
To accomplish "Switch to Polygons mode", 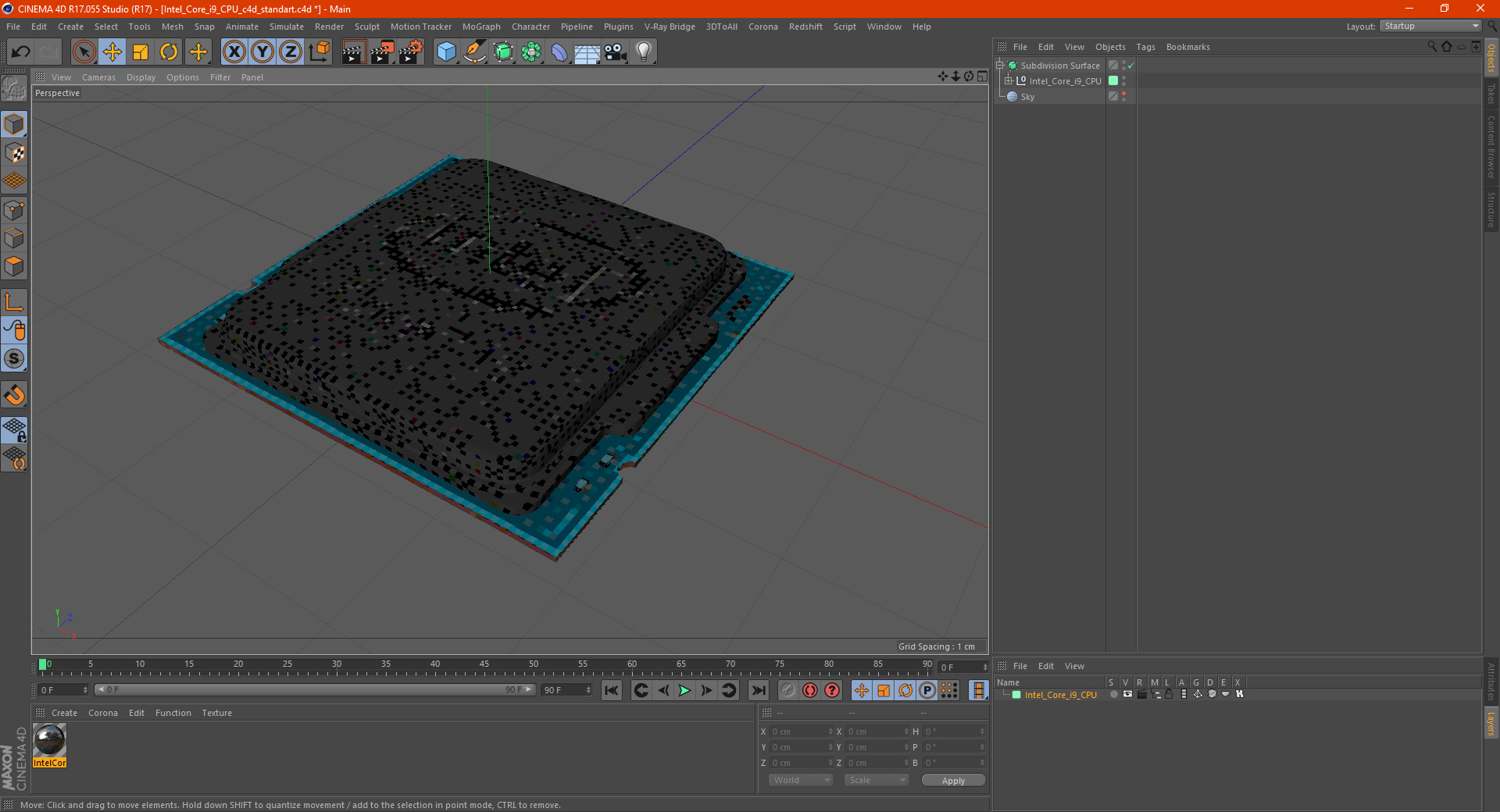I will tap(14, 267).
